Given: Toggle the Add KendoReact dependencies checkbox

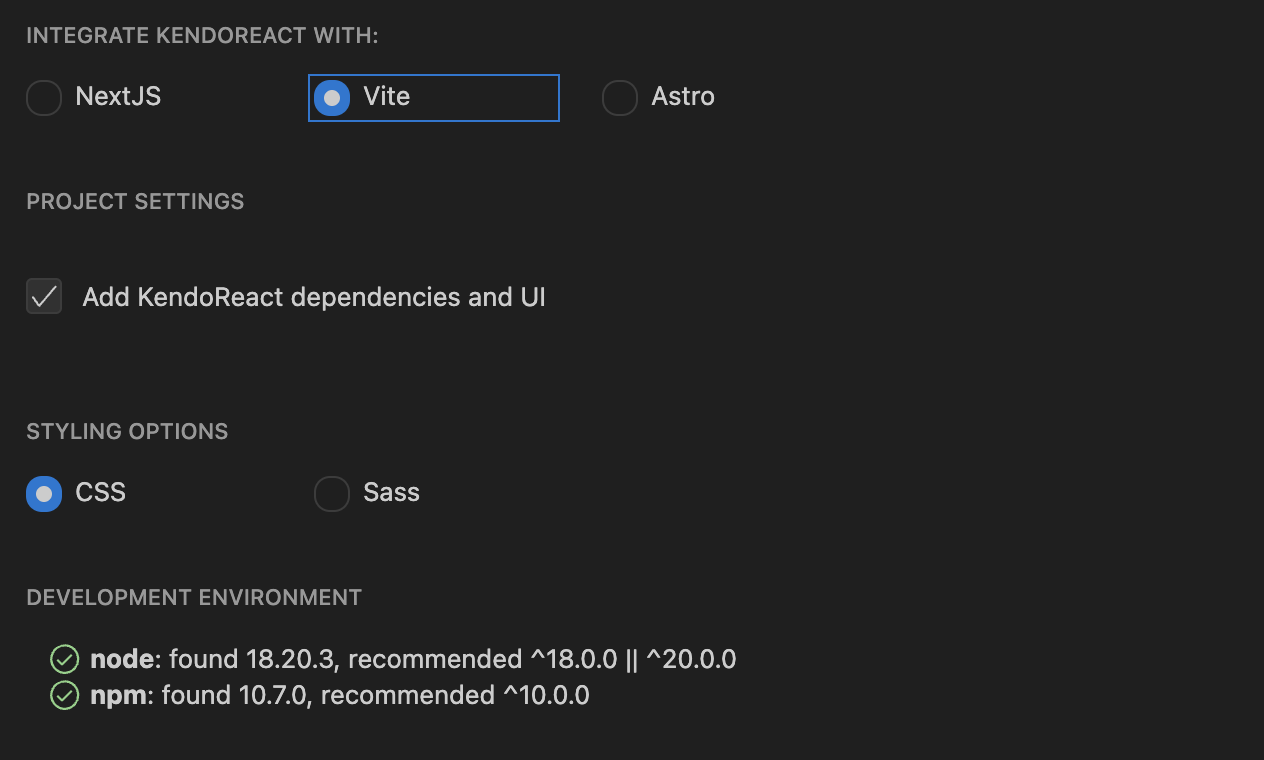Looking at the screenshot, I should 44,297.
